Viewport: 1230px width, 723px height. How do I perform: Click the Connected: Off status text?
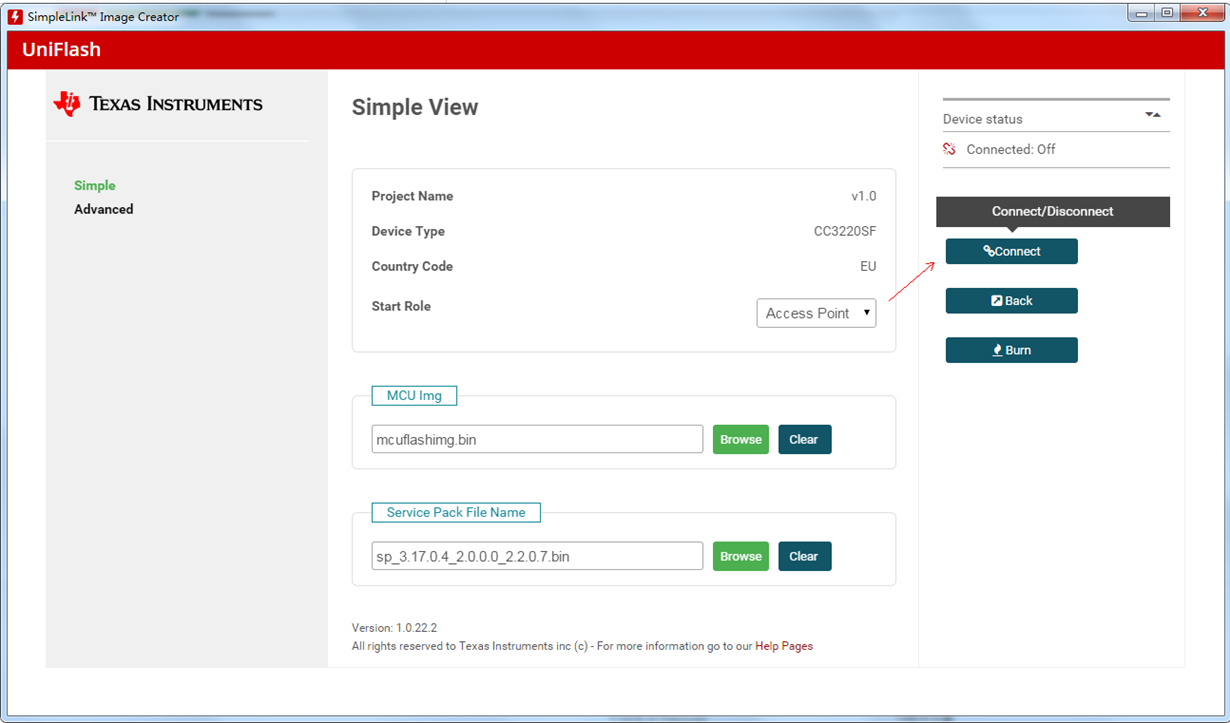1011,149
